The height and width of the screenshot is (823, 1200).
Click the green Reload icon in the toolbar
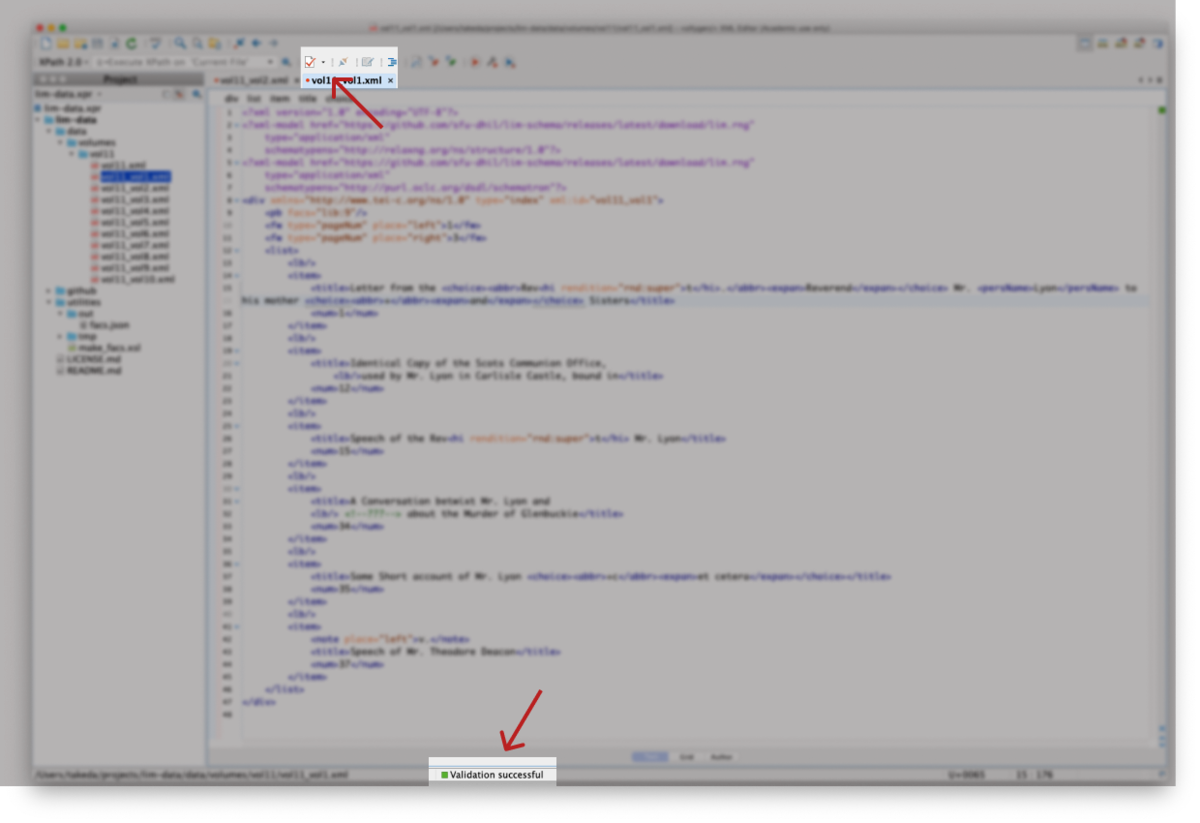(131, 44)
